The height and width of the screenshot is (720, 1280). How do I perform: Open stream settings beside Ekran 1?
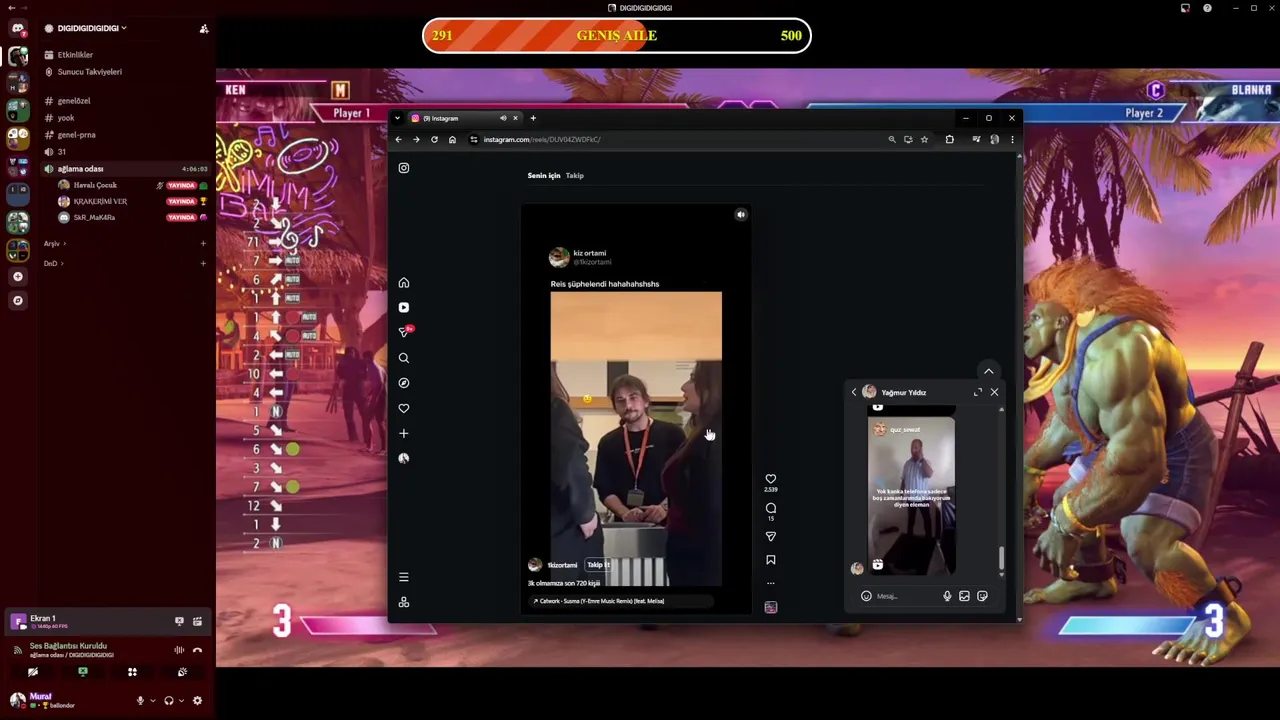(197, 622)
